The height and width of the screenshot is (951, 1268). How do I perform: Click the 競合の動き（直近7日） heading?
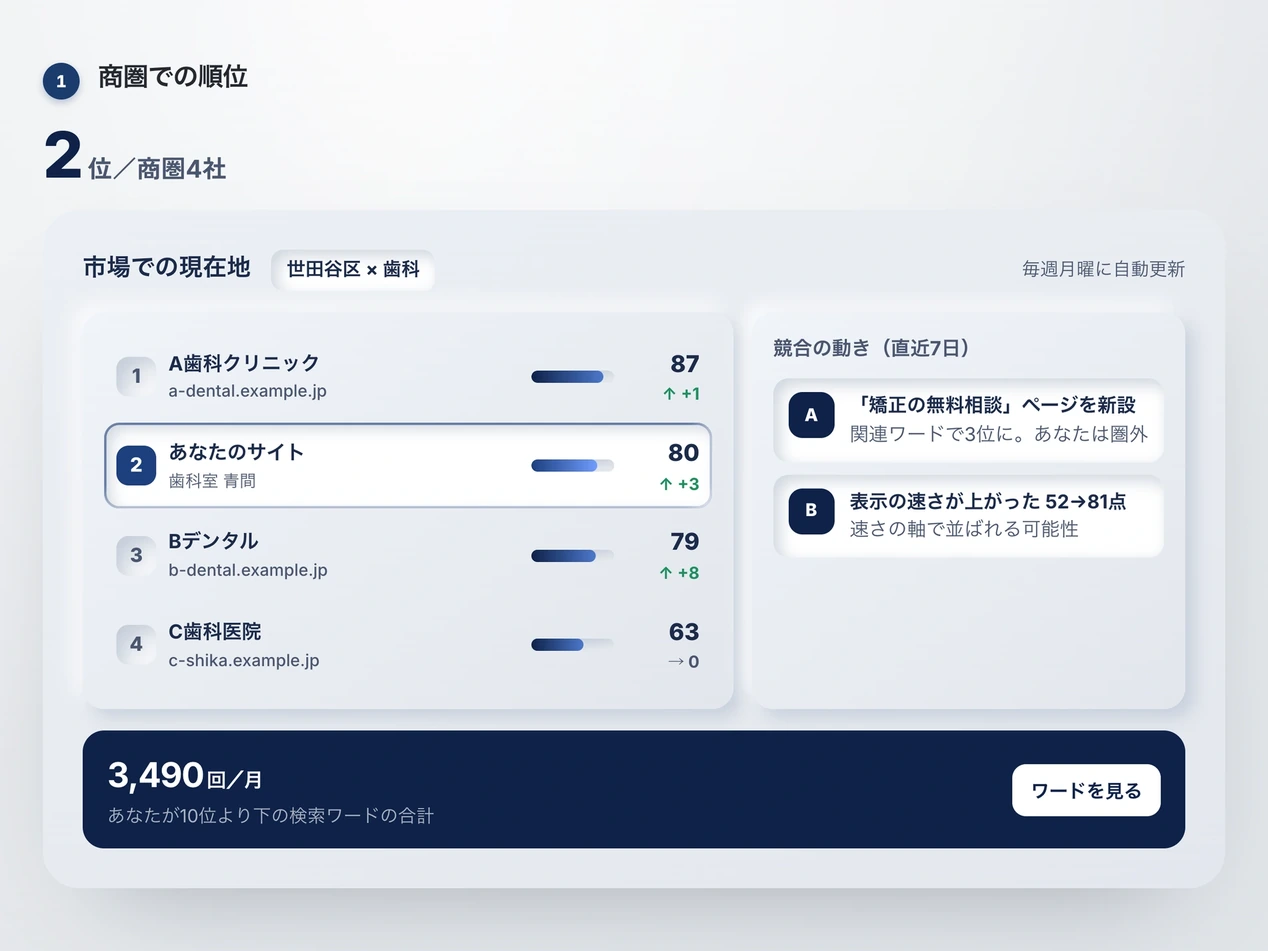(872, 348)
